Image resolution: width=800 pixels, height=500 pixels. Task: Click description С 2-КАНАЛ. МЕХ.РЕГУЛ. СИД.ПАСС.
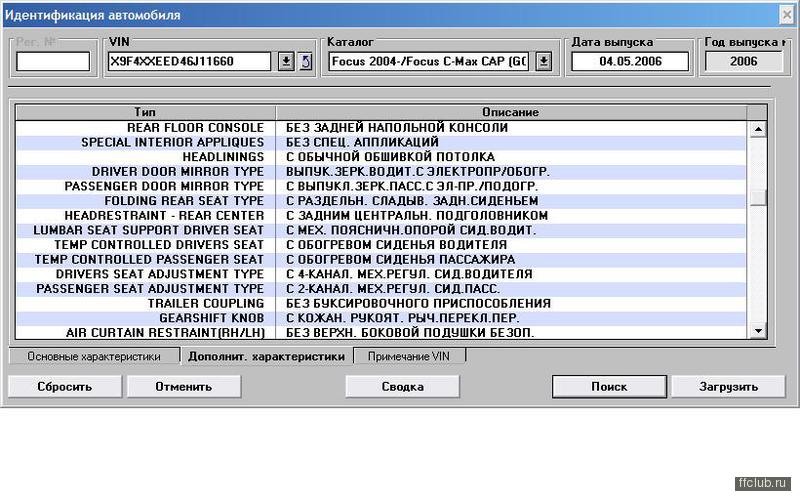click(x=393, y=289)
